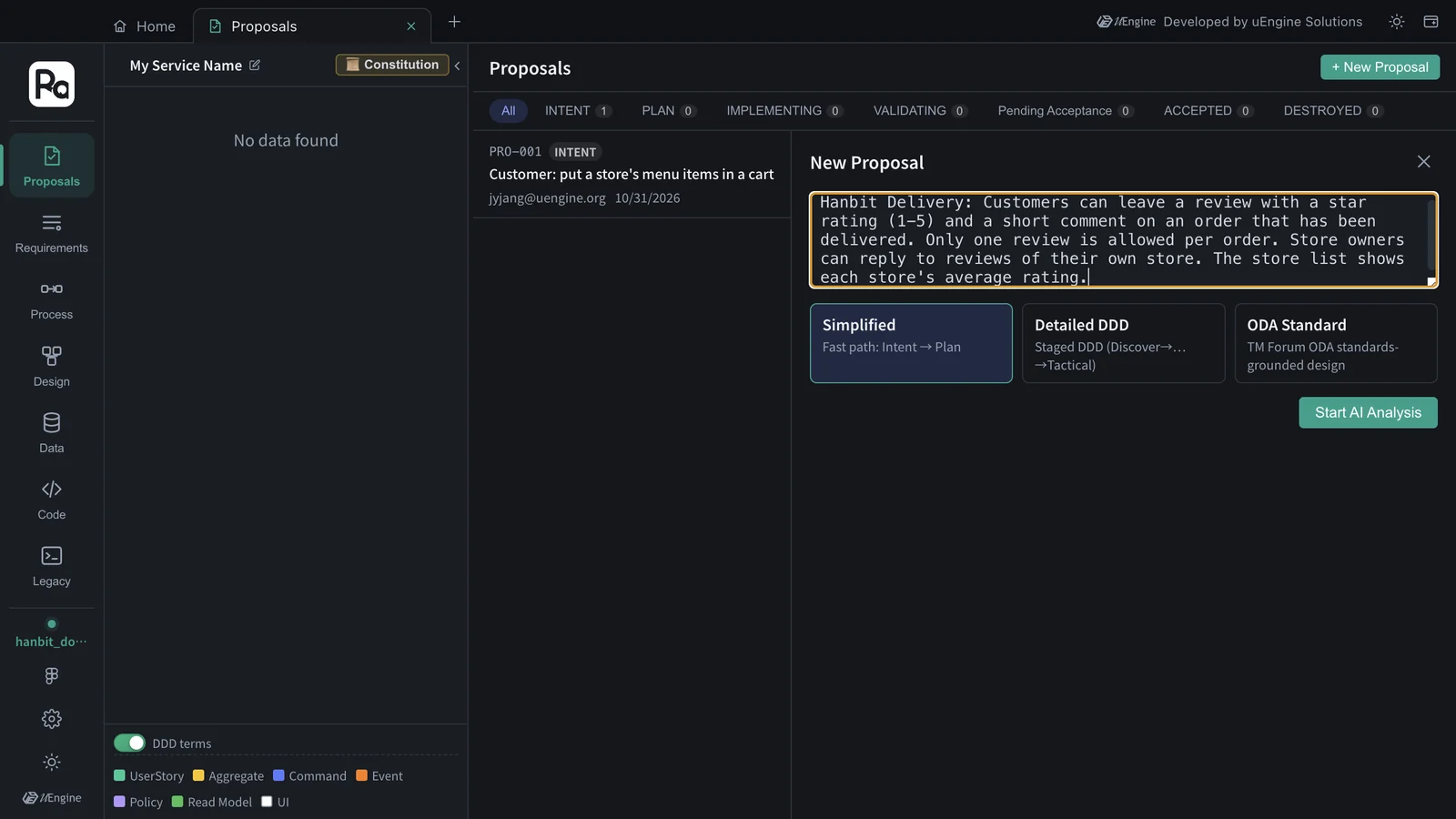This screenshot has height=819, width=1456.
Task: Open the Proposals sidebar section
Action: [x=52, y=166]
